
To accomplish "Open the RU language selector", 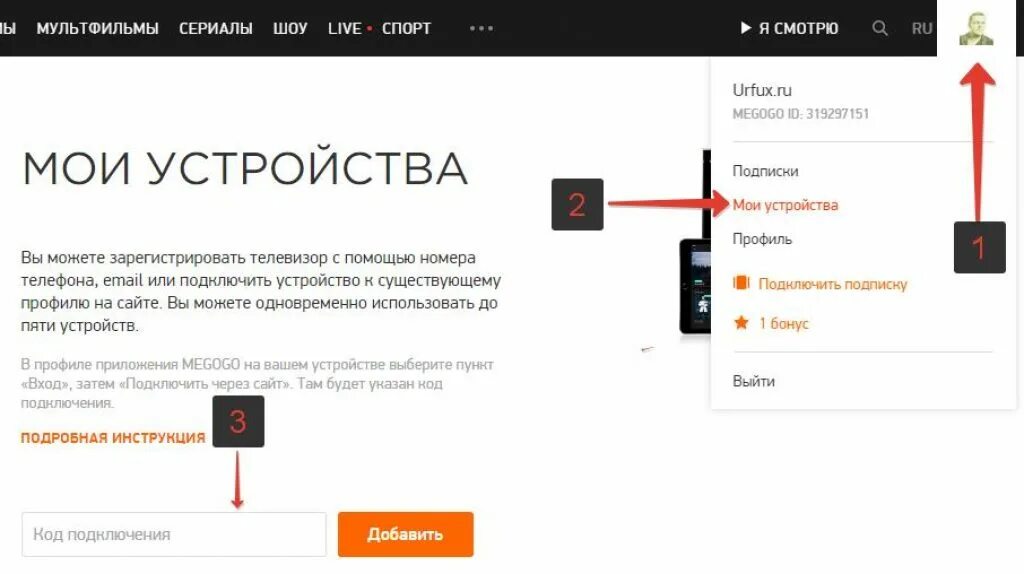I will (x=921, y=29).
